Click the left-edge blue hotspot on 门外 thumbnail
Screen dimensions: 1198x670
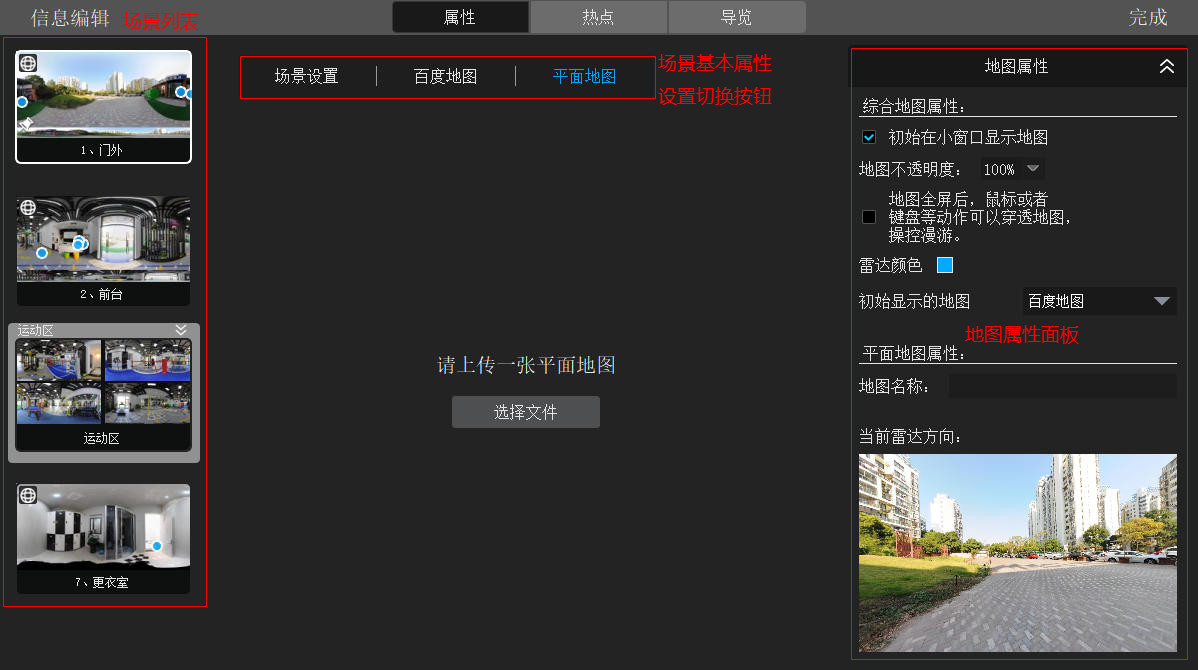coord(22,102)
